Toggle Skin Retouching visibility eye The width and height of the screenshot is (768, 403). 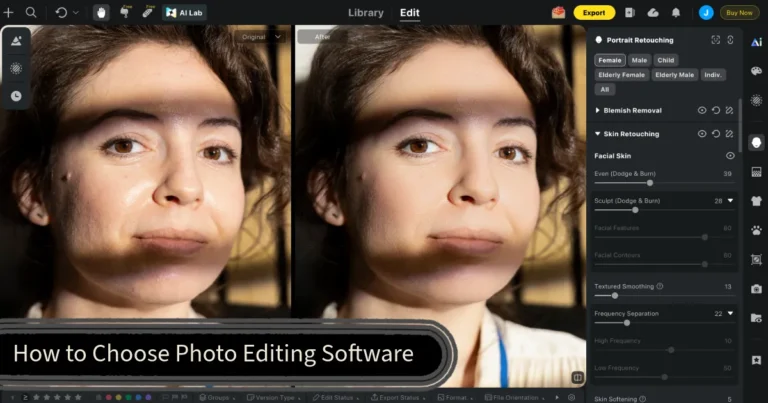click(702, 134)
